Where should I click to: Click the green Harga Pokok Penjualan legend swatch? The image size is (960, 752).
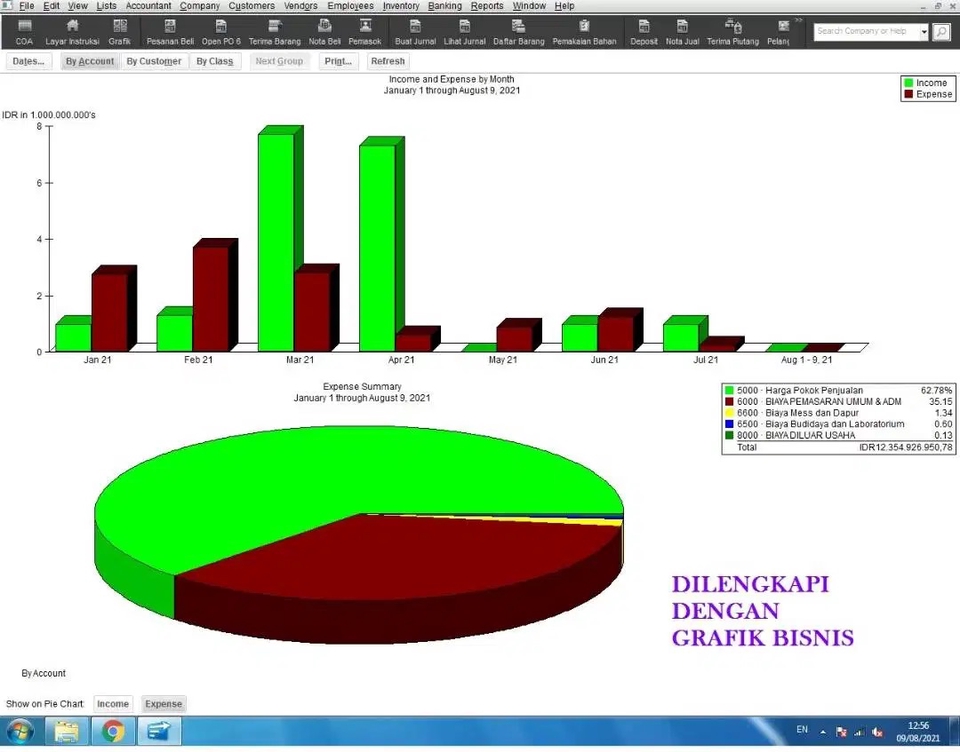click(x=727, y=390)
